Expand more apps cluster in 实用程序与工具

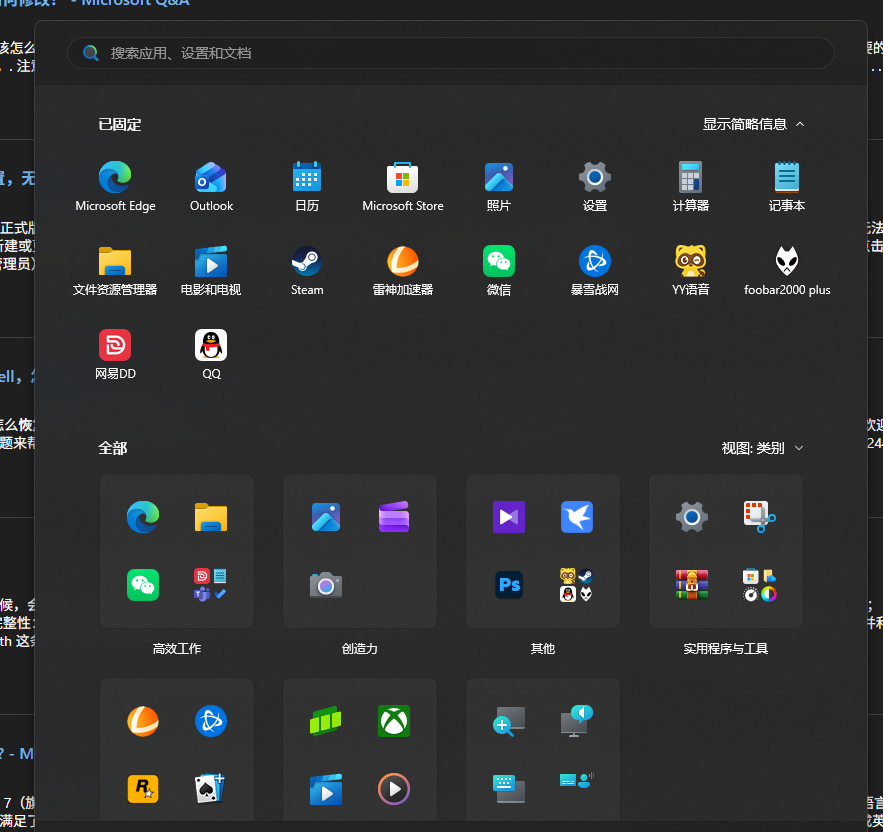(x=760, y=585)
